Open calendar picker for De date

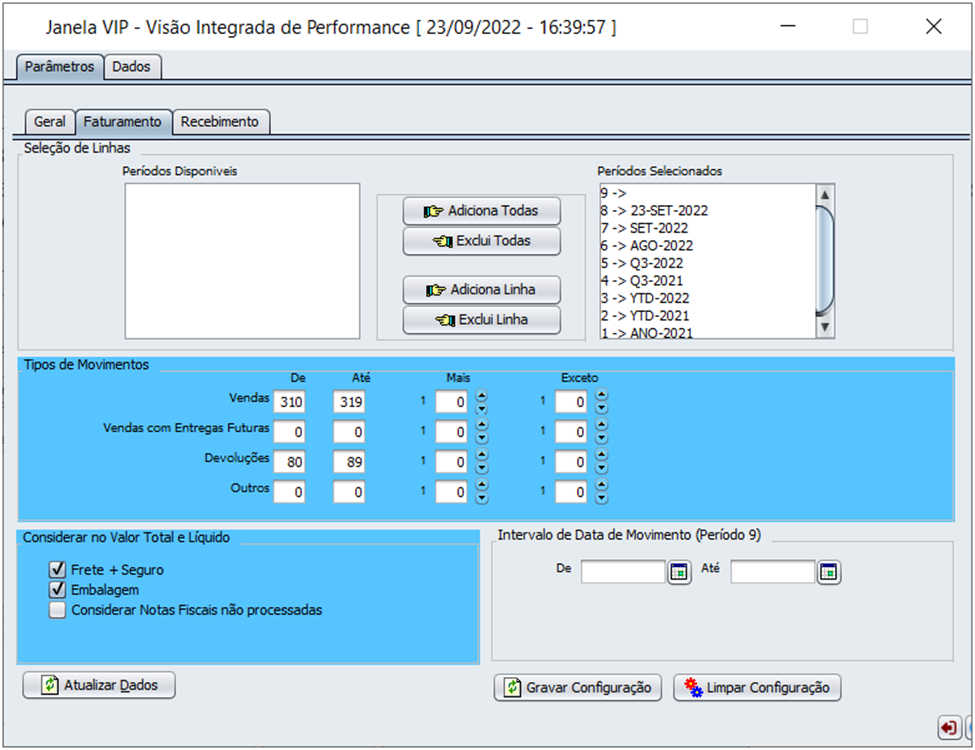680,573
